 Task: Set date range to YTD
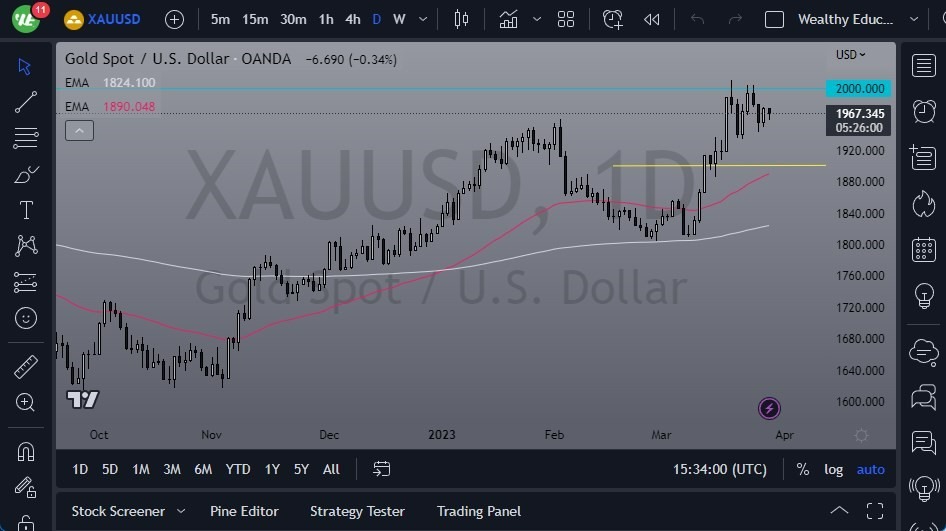point(238,469)
